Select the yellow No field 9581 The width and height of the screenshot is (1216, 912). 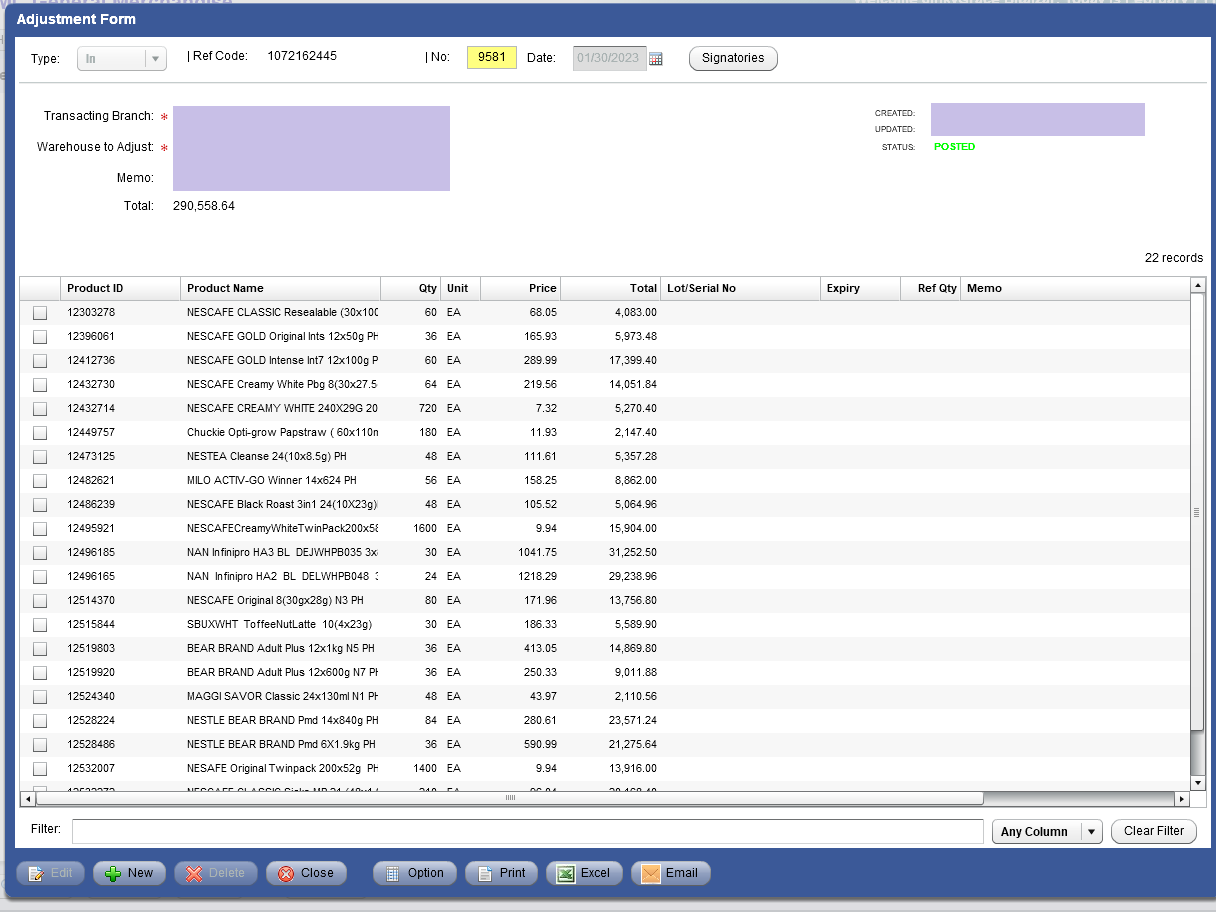(491, 58)
